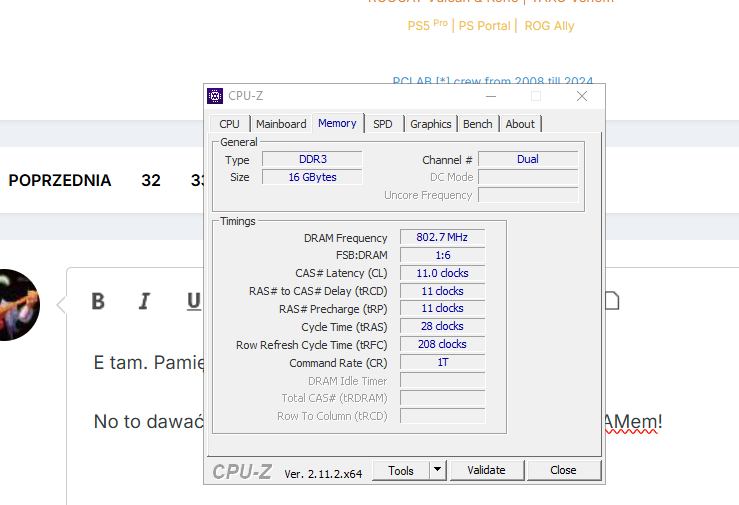Viewport: 739px width, 505px height.
Task: Open the Tools dropdown arrow menu
Action: coord(437,470)
